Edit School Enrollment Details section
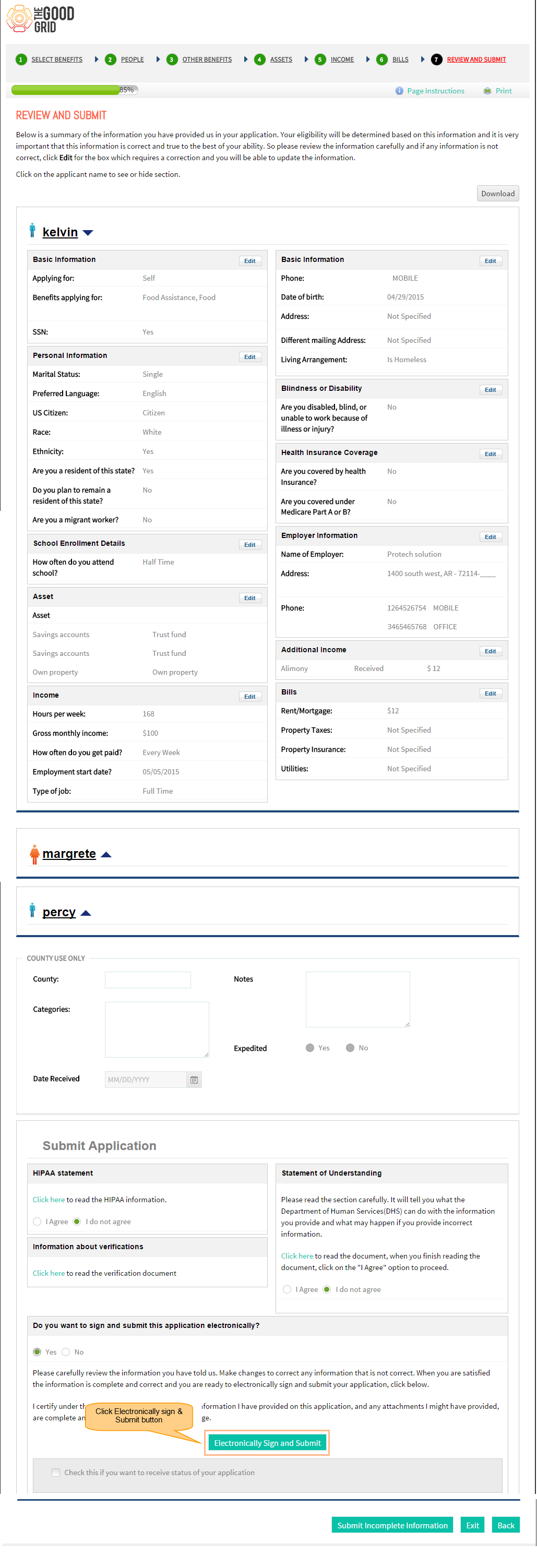 [250, 545]
